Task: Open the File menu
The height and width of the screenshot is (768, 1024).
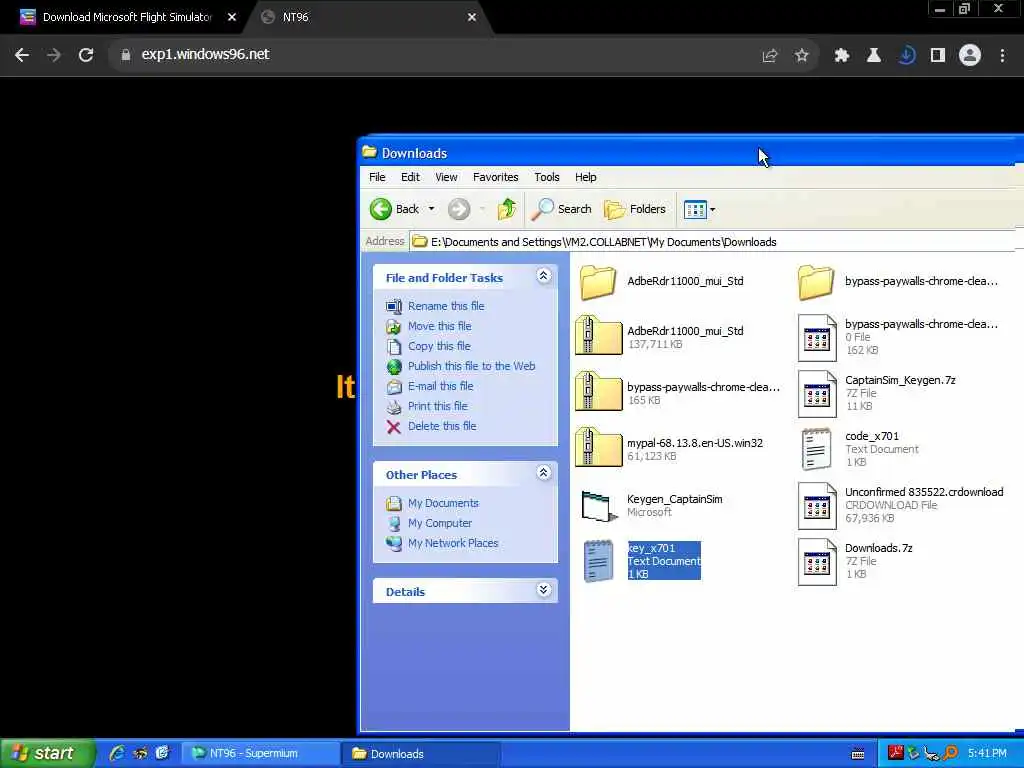Action: pos(377,177)
